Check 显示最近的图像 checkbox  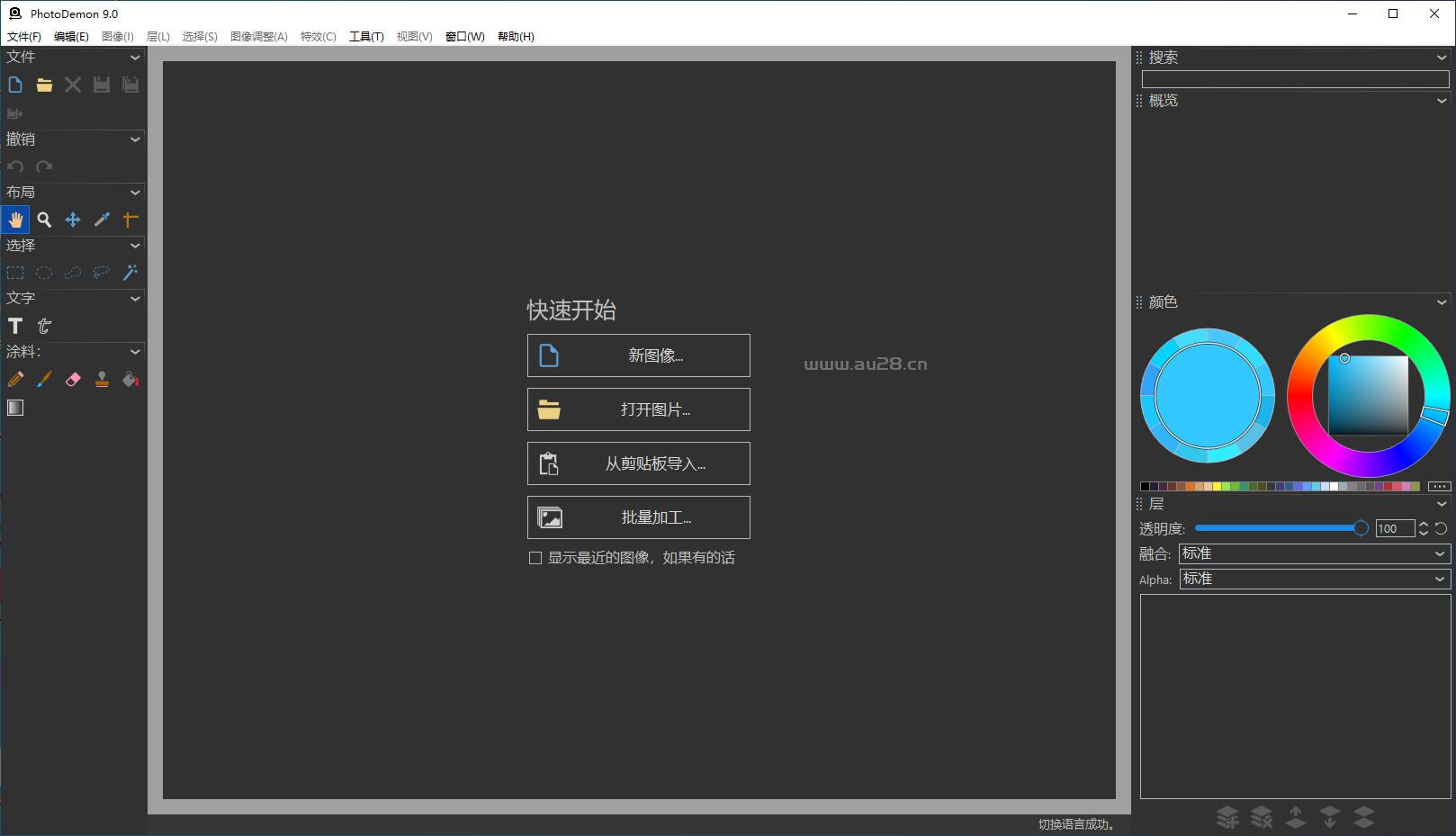(x=535, y=558)
